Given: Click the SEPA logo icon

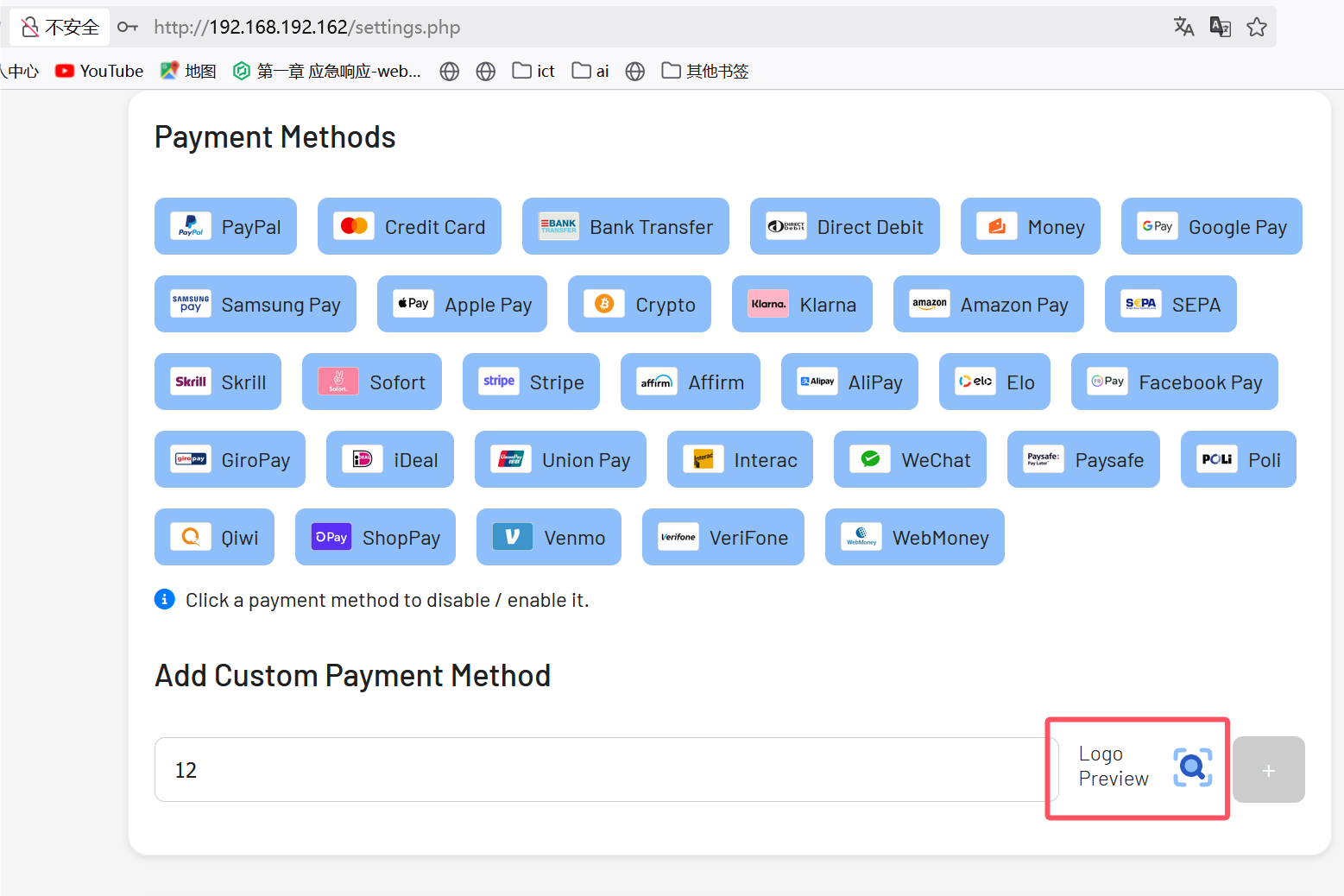Looking at the screenshot, I should (1141, 304).
